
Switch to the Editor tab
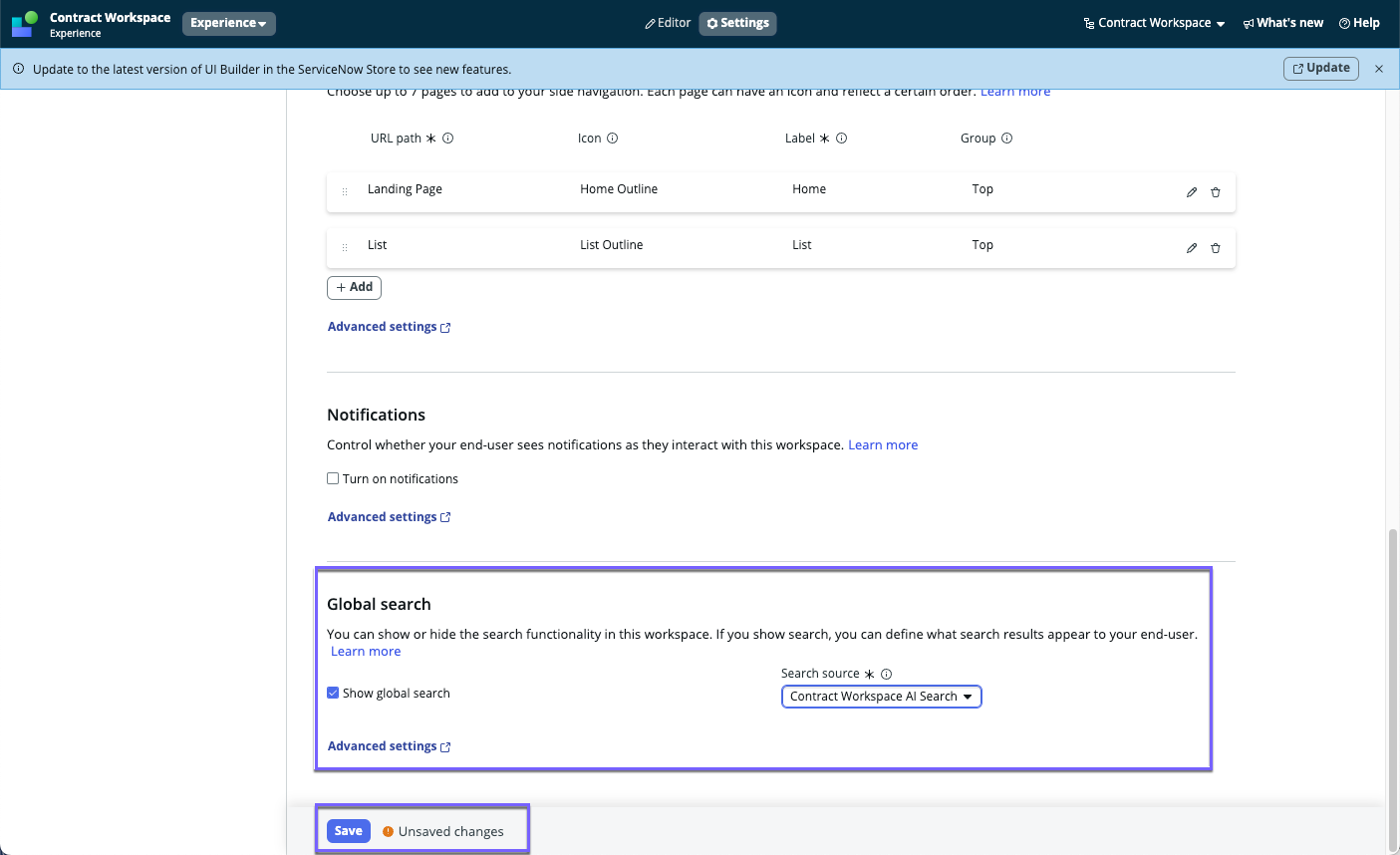pyautogui.click(x=668, y=23)
